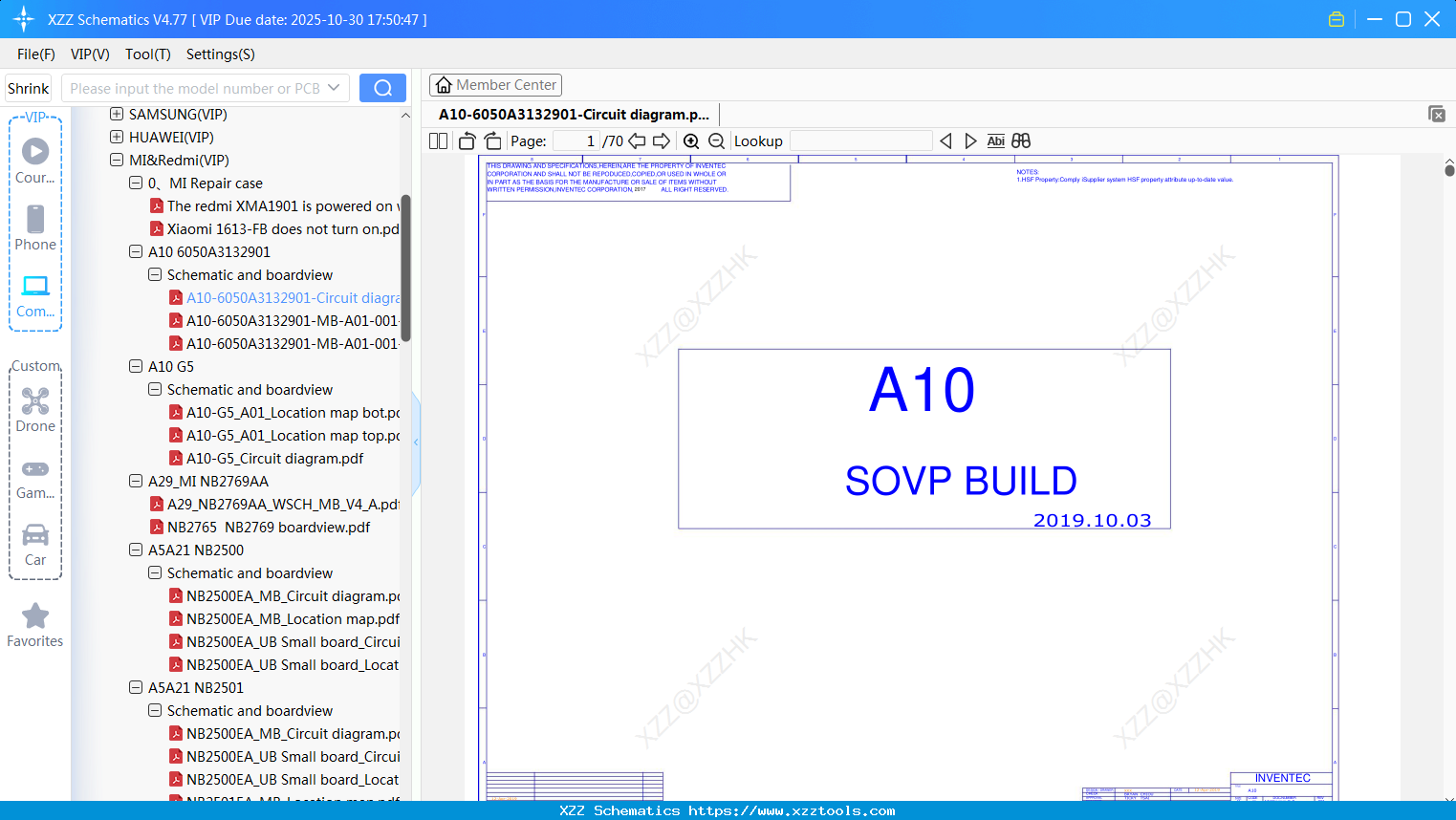Viewport: 1456px width, 820px height.
Task: Open the VIP(V) menu
Action: (x=90, y=54)
